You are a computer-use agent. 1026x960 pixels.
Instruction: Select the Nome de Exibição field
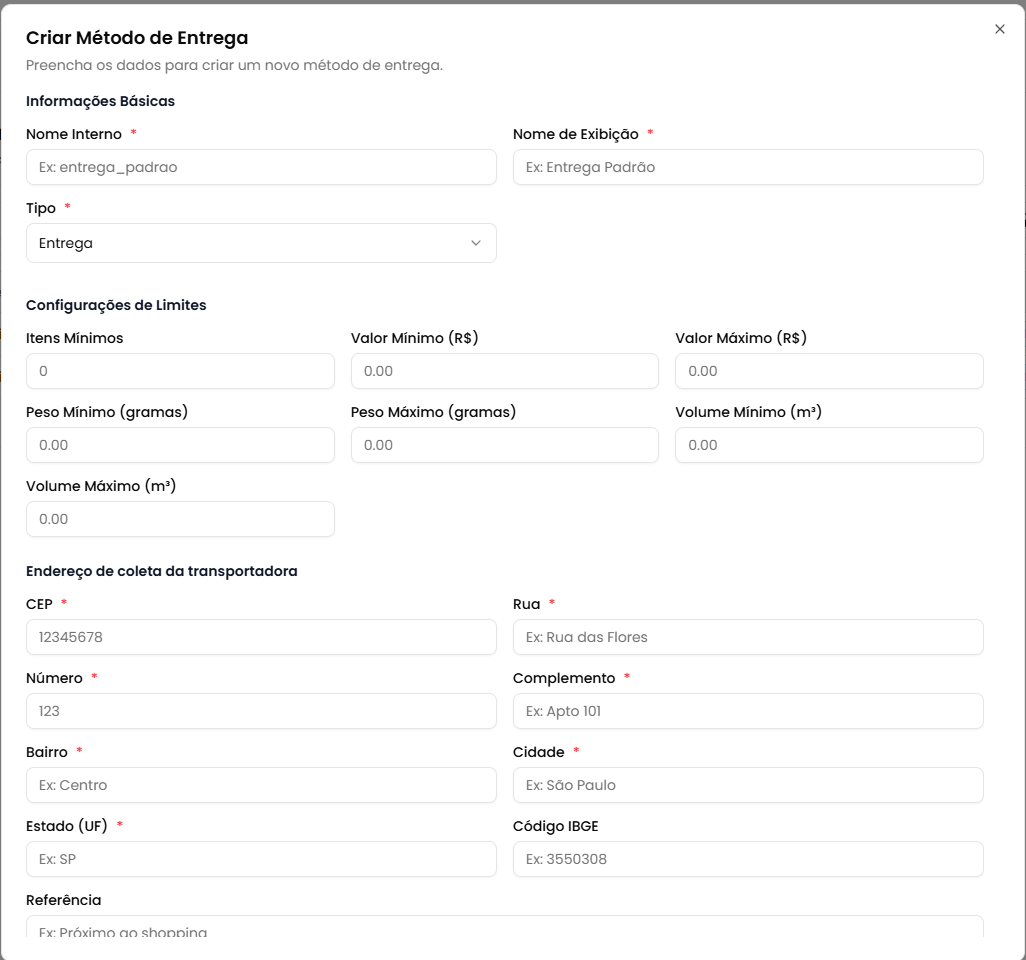(x=747, y=167)
